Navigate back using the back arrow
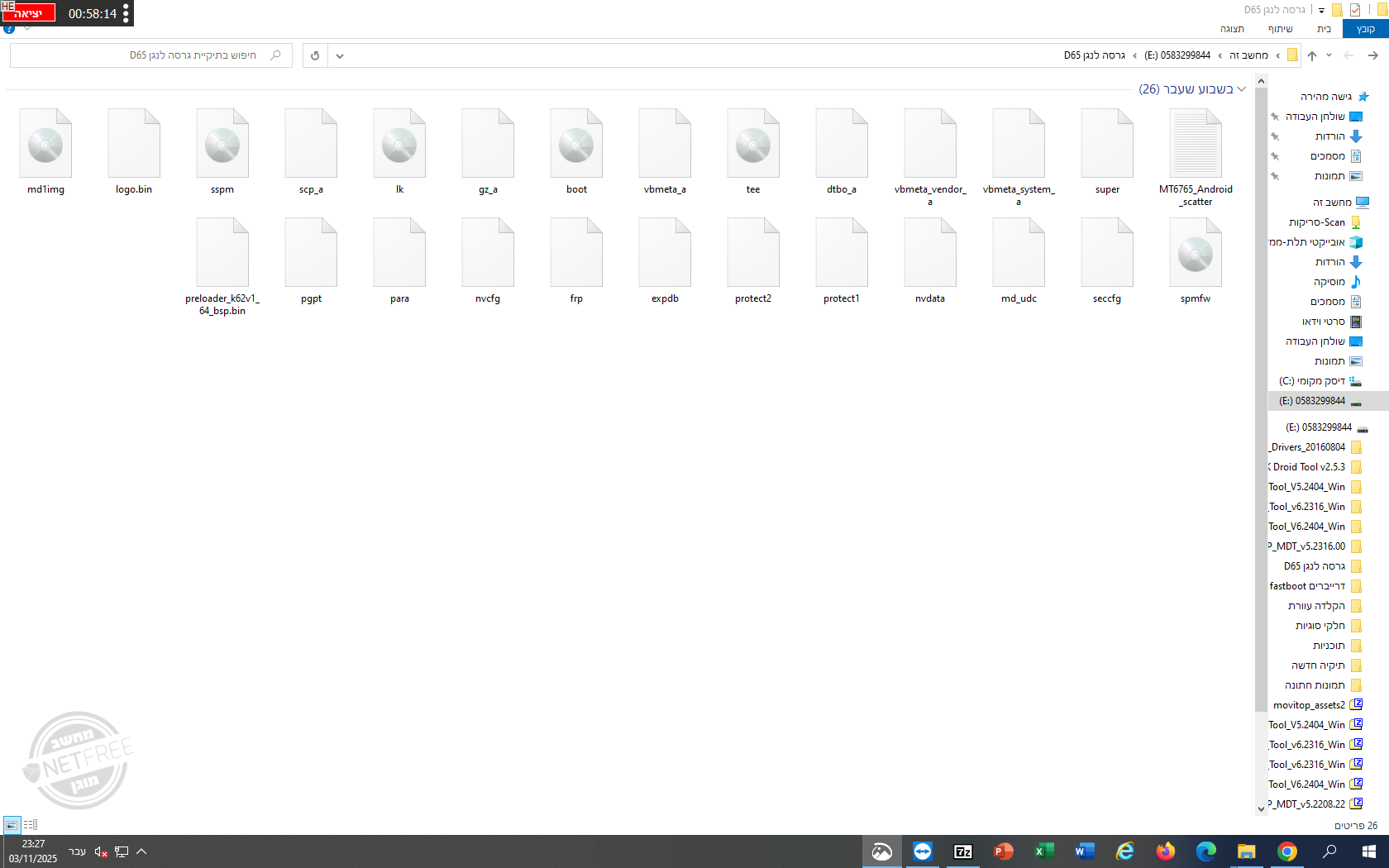The width and height of the screenshot is (1389, 868). [1375, 55]
